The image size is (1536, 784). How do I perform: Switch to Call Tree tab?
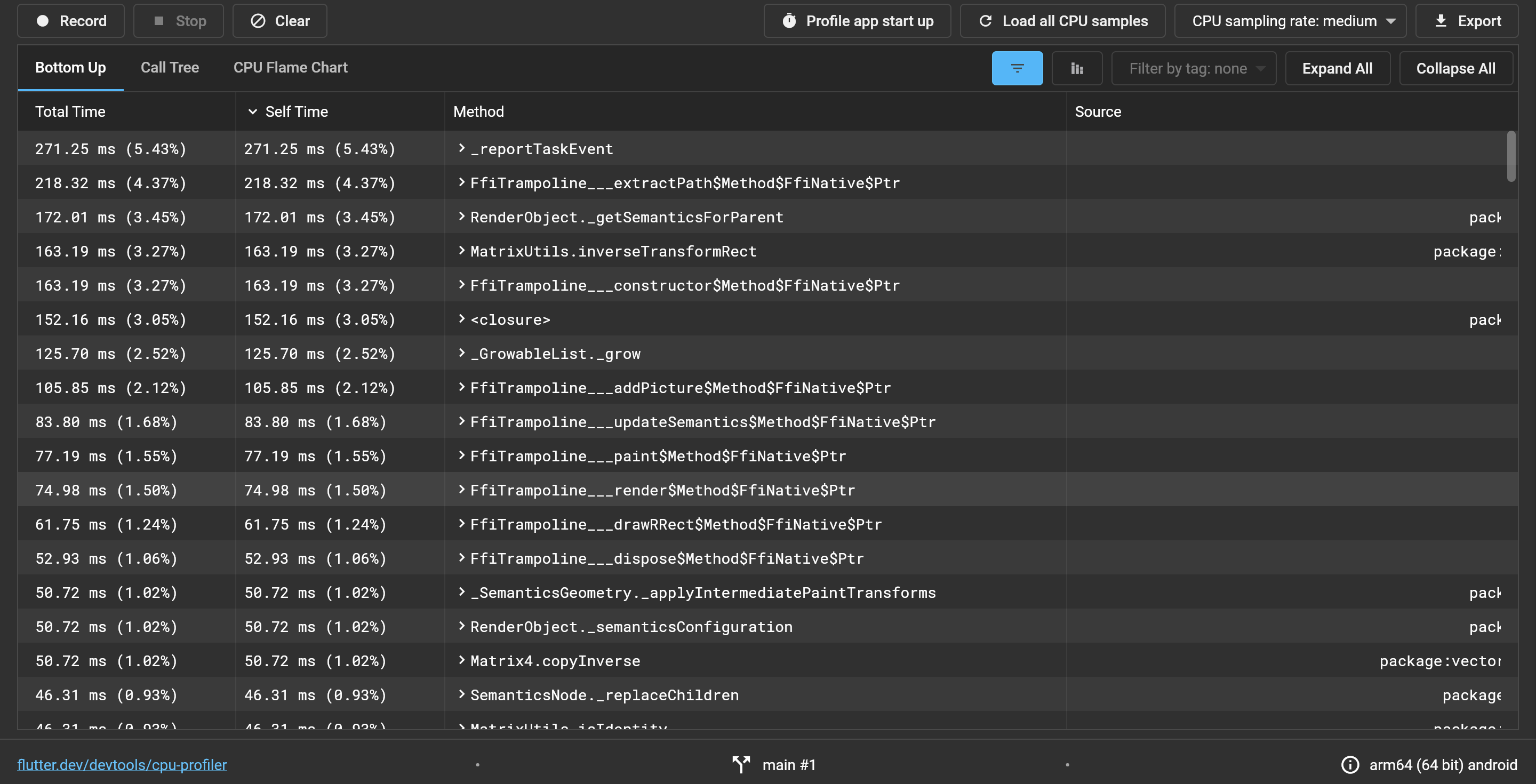point(170,67)
